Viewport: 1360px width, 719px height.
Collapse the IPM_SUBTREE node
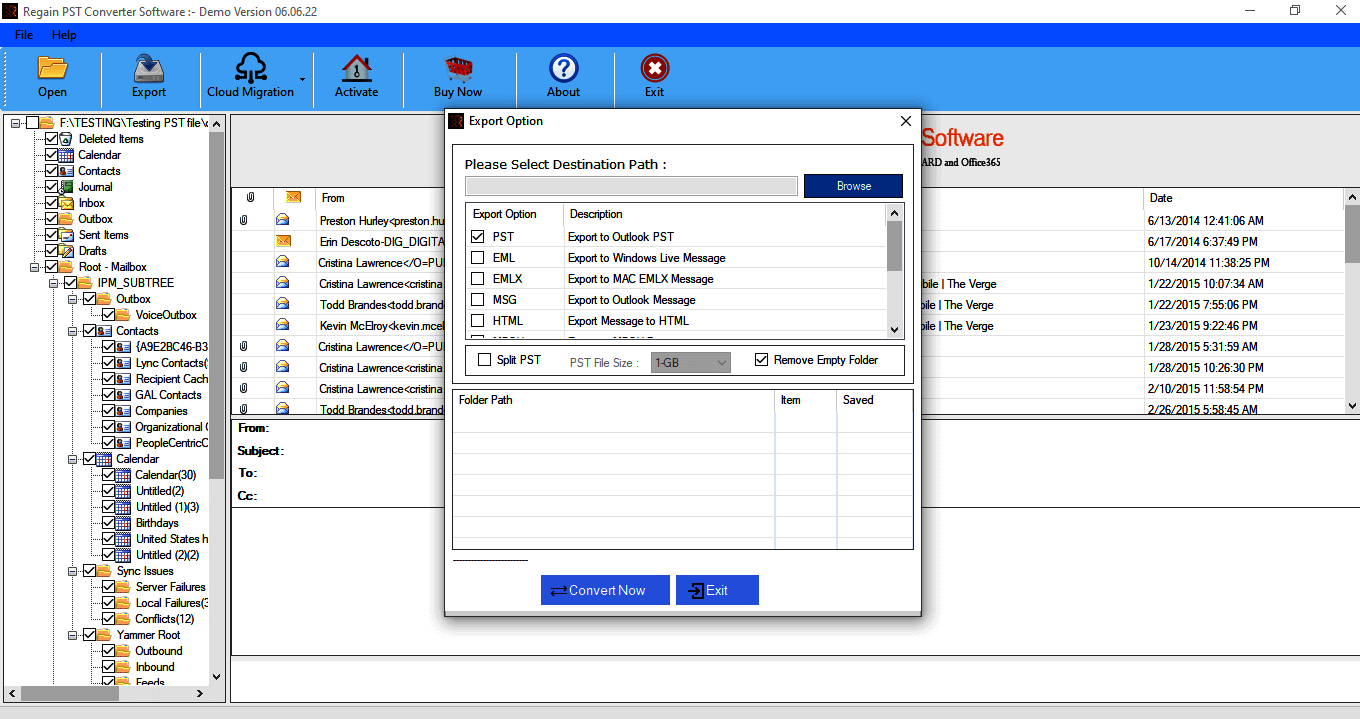[x=54, y=283]
